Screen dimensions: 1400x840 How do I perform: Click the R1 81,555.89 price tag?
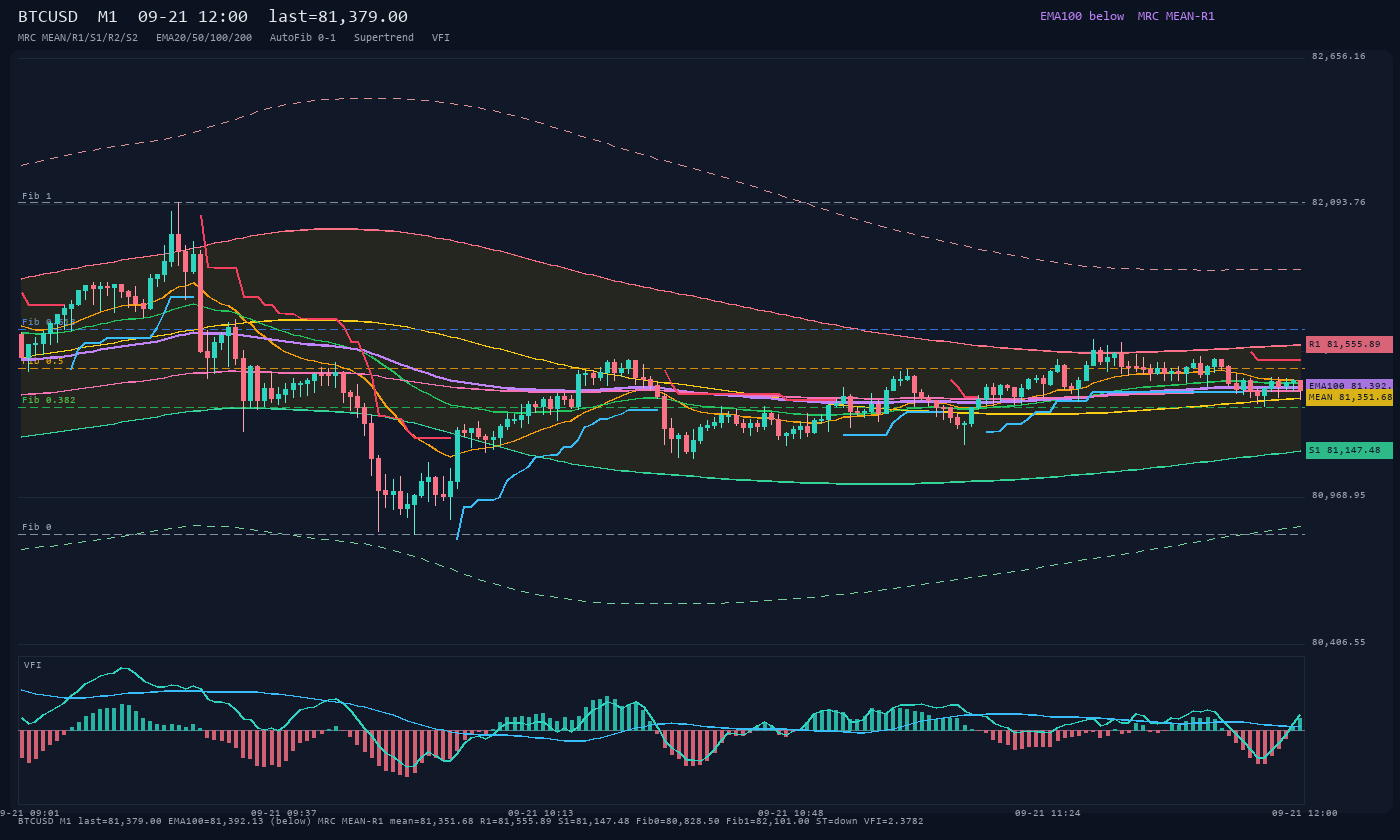[1349, 344]
